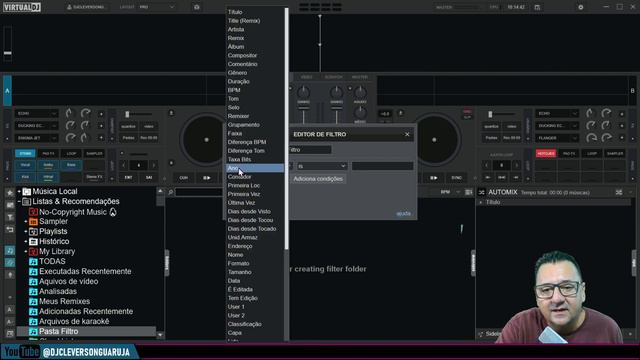Open the left deck DUCKING EC effect dropdown
The height and width of the screenshot is (360, 640).
pyautogui.click(x=36, y=126)
